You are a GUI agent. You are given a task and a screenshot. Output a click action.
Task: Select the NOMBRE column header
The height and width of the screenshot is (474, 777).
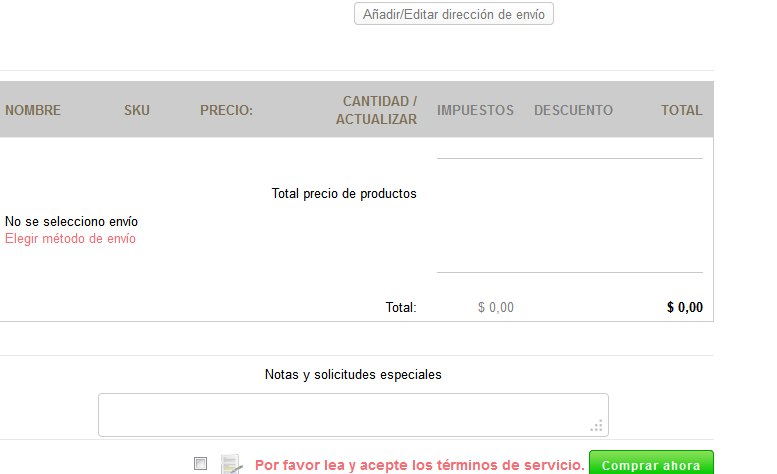[x=33, y=110]
